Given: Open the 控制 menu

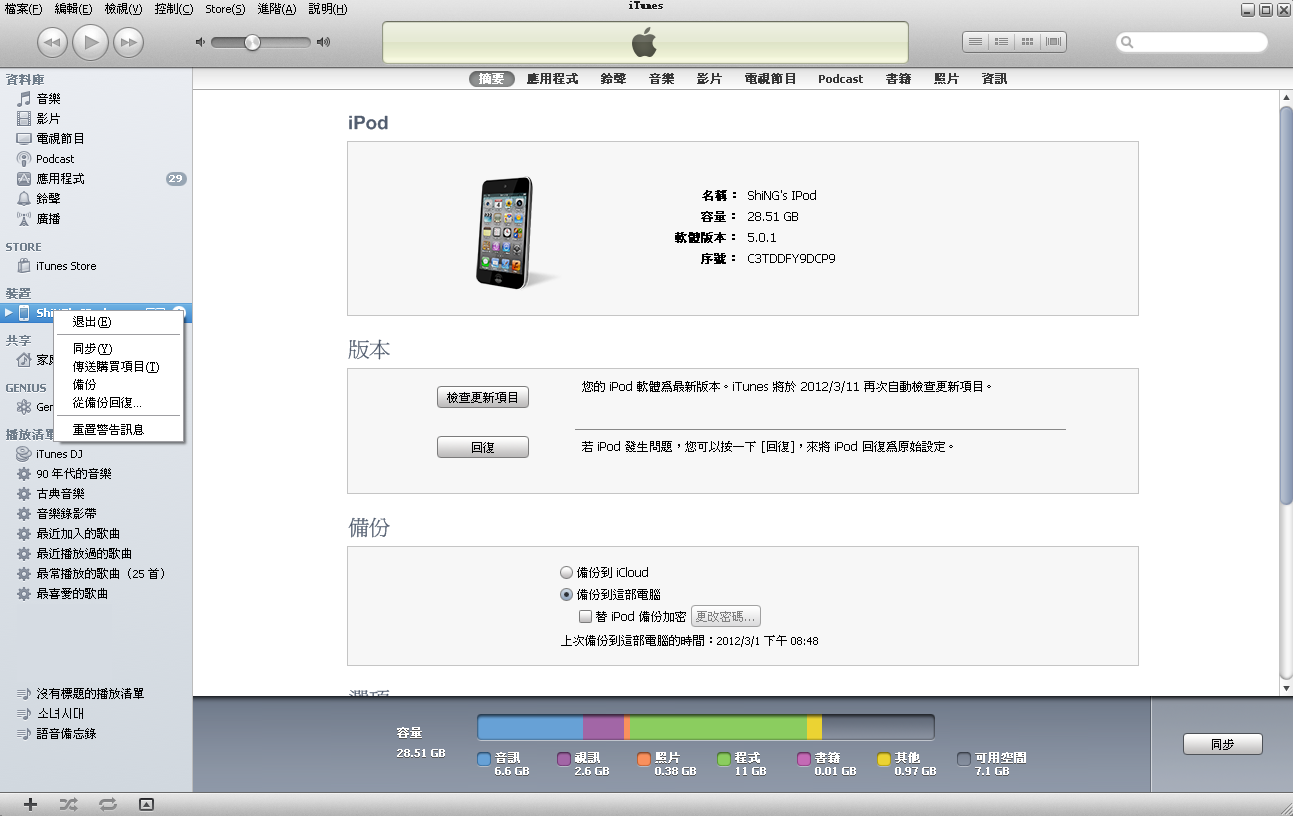Looking at the screenshot, I should click(x=174, y=9).
